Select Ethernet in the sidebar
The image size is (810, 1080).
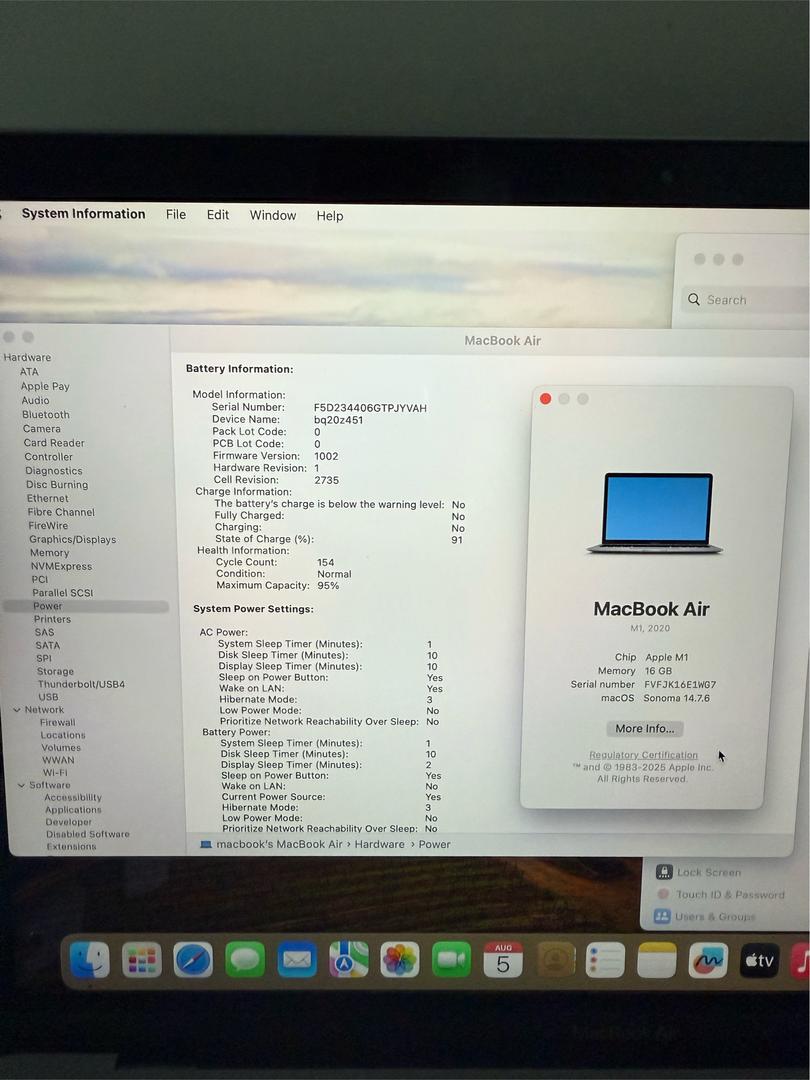pos(48,499)
